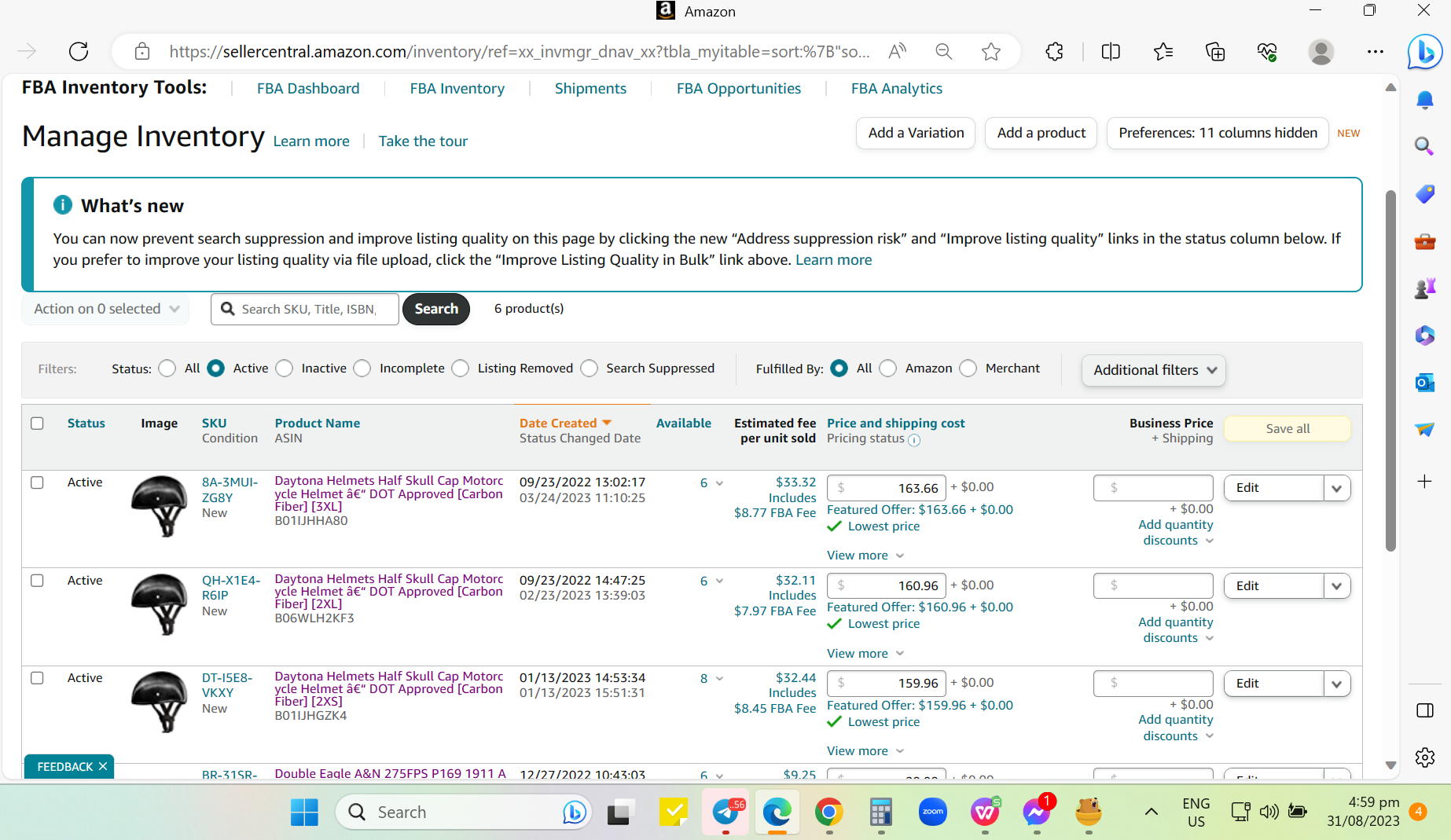Image resolution: width=1451 pixels, height=840 pixels.
Task: Open split screen icon in toolbar
Action: (1111, 52)
